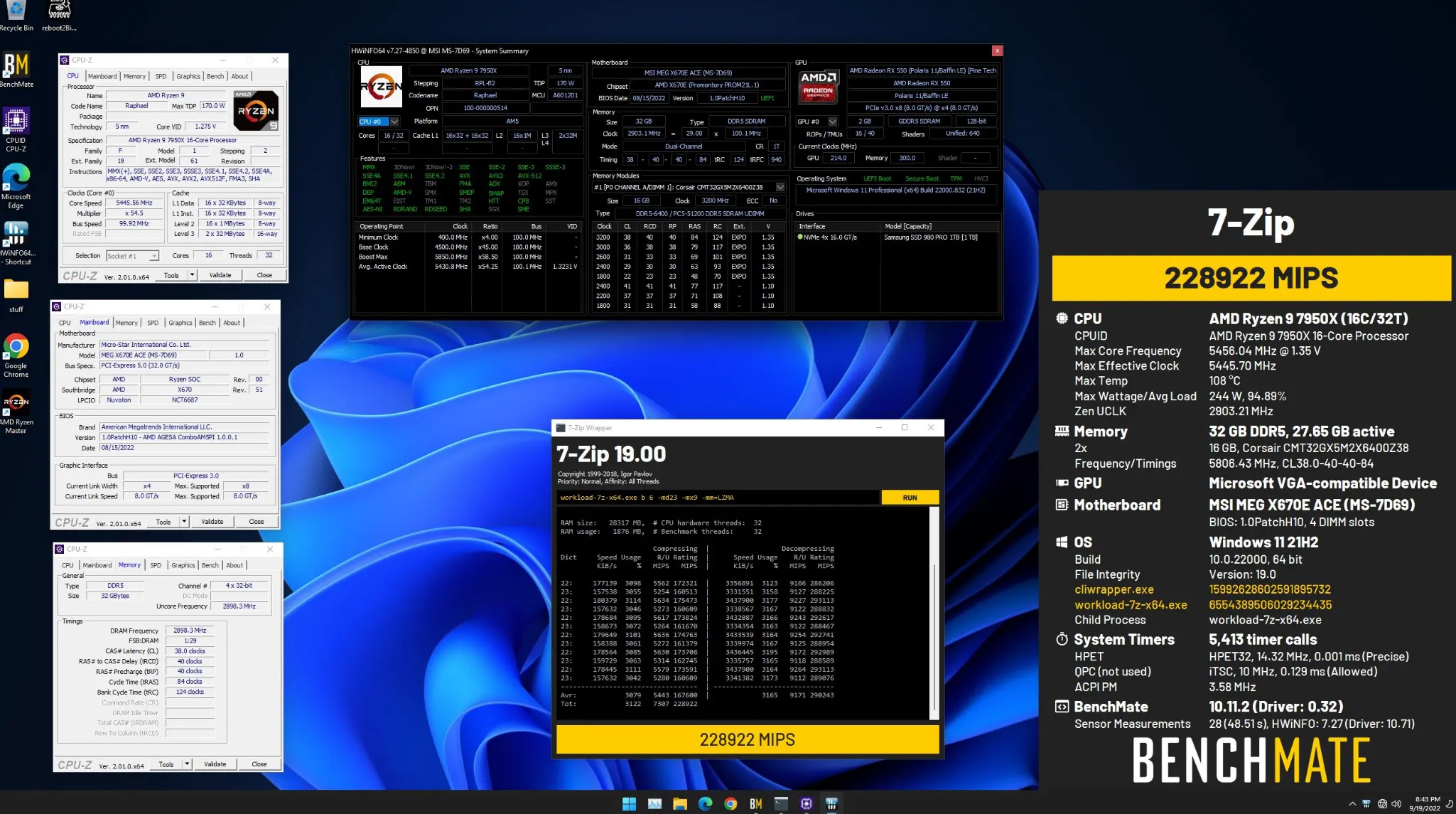Viewport: 1456px width, 814px height.
Task: Open the HWiNFO64 shortcut on the desktop
Action: [x=16, y=240]
